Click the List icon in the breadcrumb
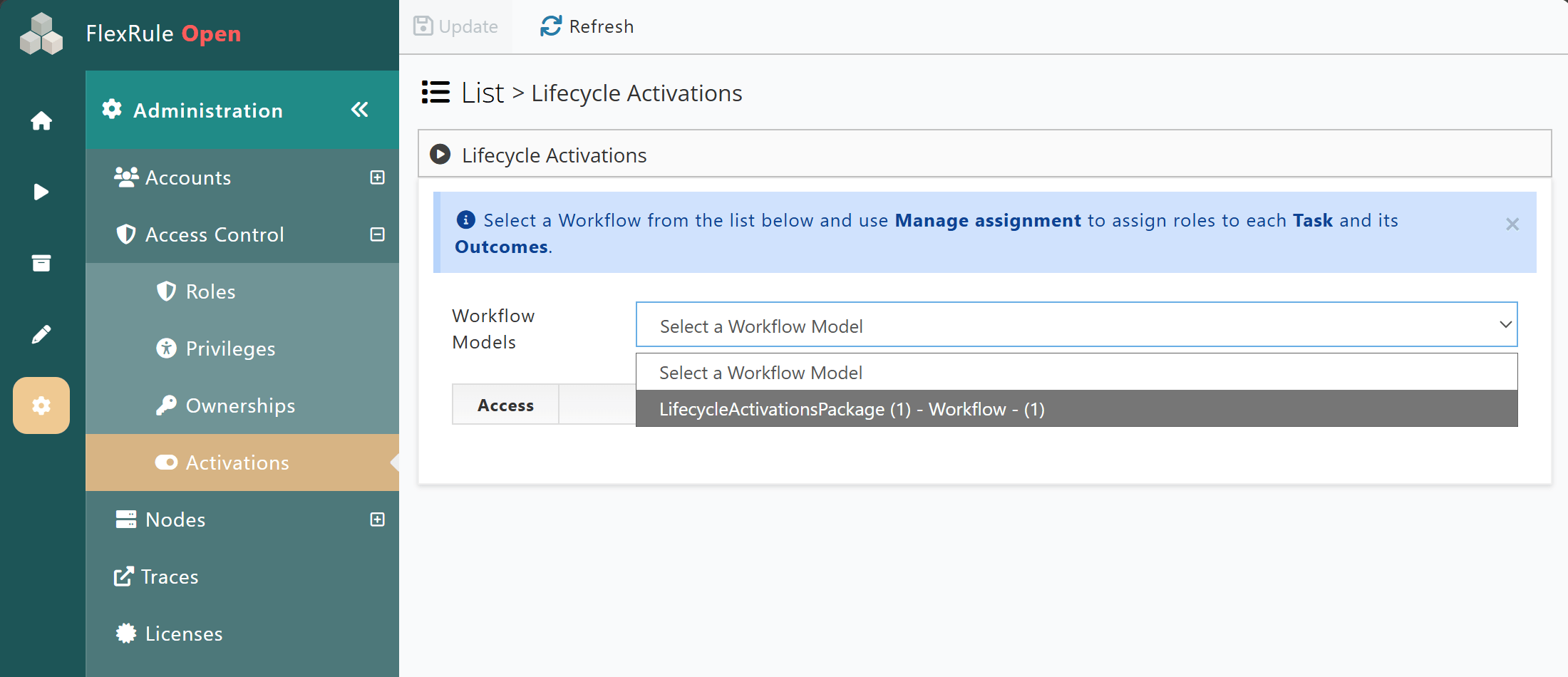The height and width of the screenshot is (677, 1568). click(435, 93)
